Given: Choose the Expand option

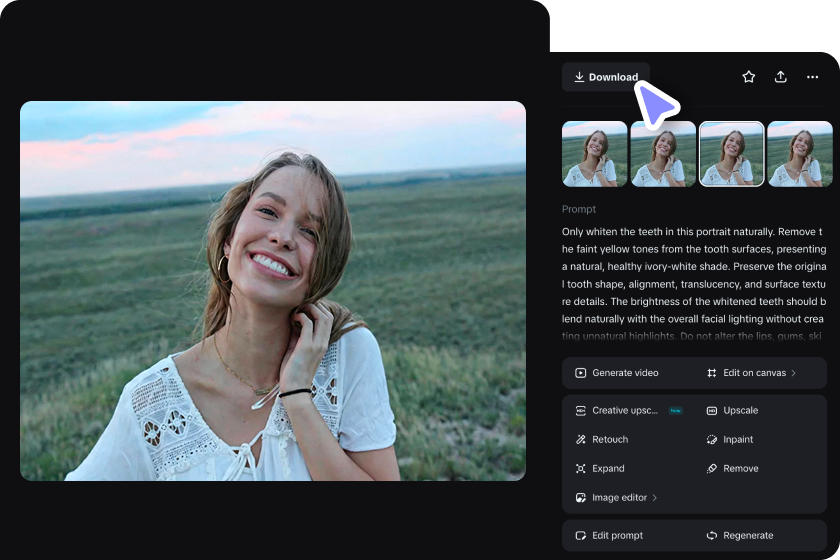Looking at the screenshot, I should [x=608, y=469].
